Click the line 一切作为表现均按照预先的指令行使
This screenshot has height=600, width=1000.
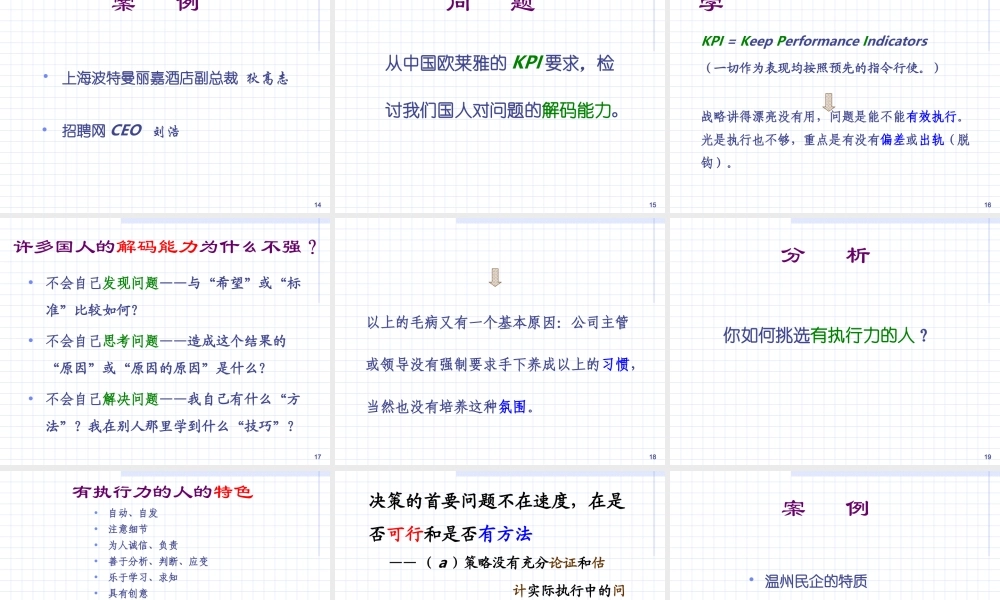[822, 68]
